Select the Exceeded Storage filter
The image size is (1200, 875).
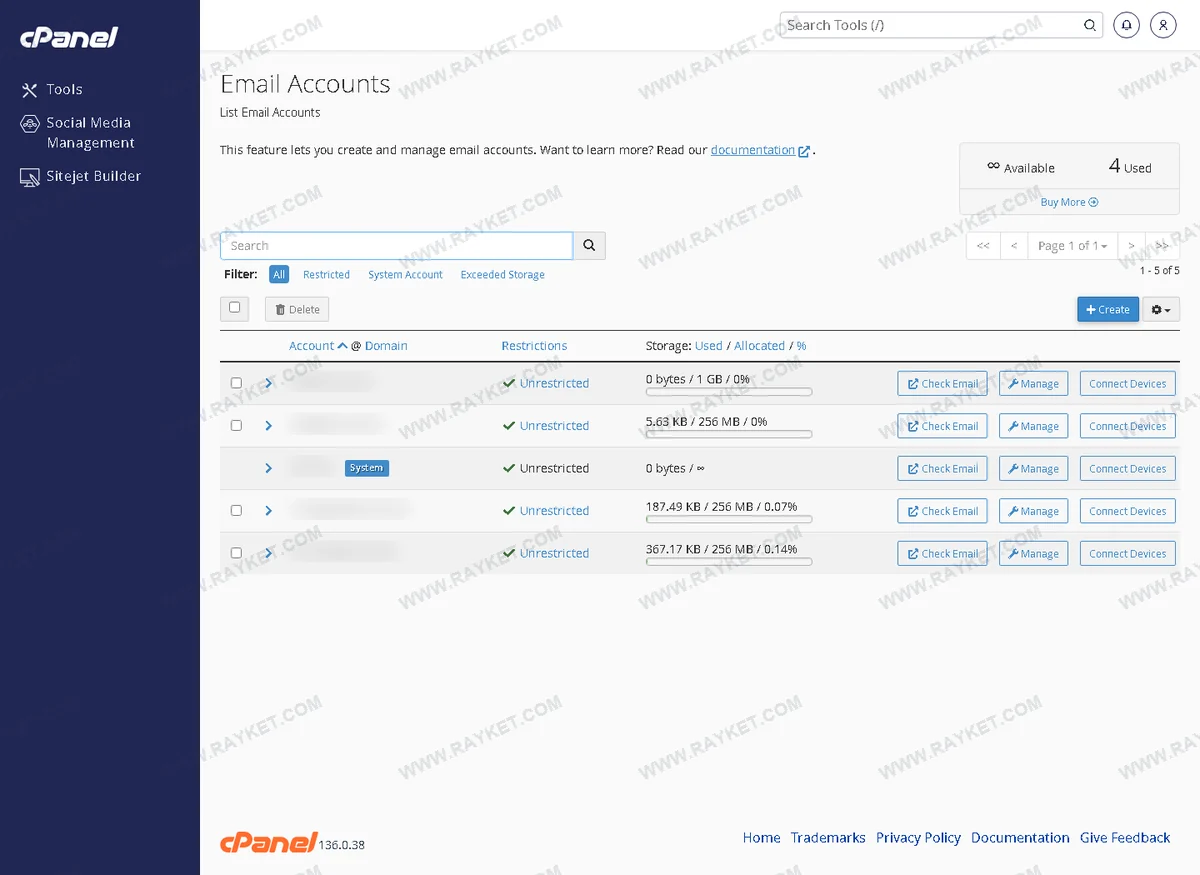(x=502, y=275)
